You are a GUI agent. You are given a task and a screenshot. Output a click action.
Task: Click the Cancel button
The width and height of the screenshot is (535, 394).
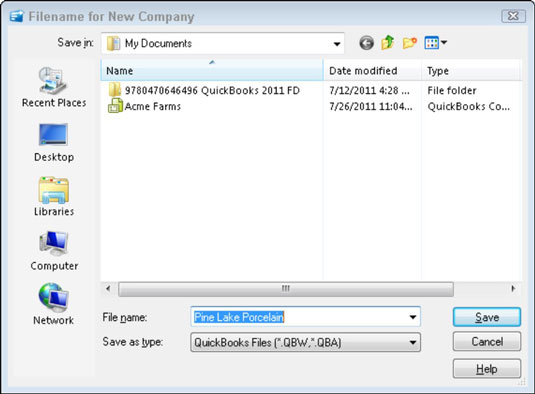487,341
